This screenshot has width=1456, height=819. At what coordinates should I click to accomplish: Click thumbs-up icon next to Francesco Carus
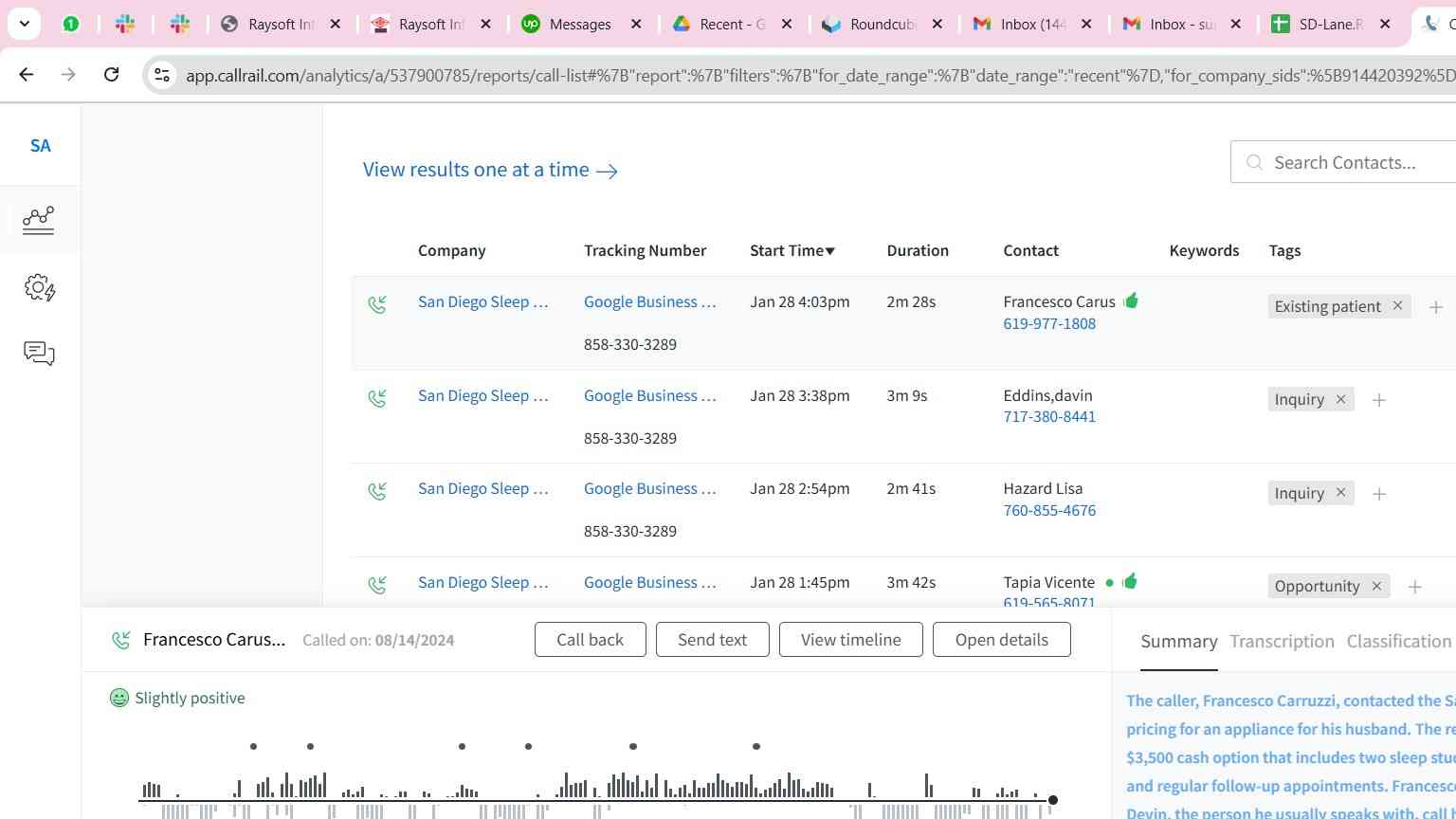click(1131, 300)
